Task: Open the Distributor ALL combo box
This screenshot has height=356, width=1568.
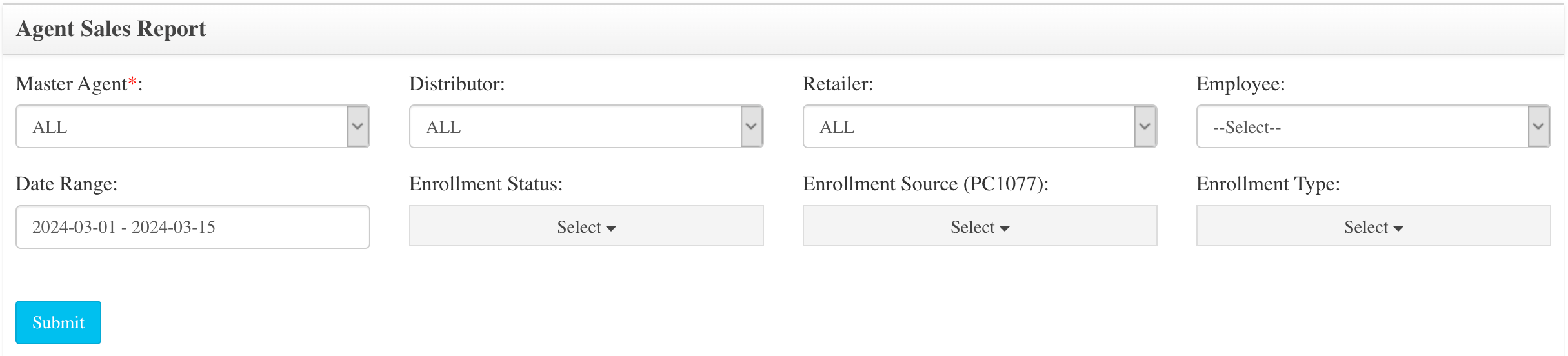Action: pos(587,126)
